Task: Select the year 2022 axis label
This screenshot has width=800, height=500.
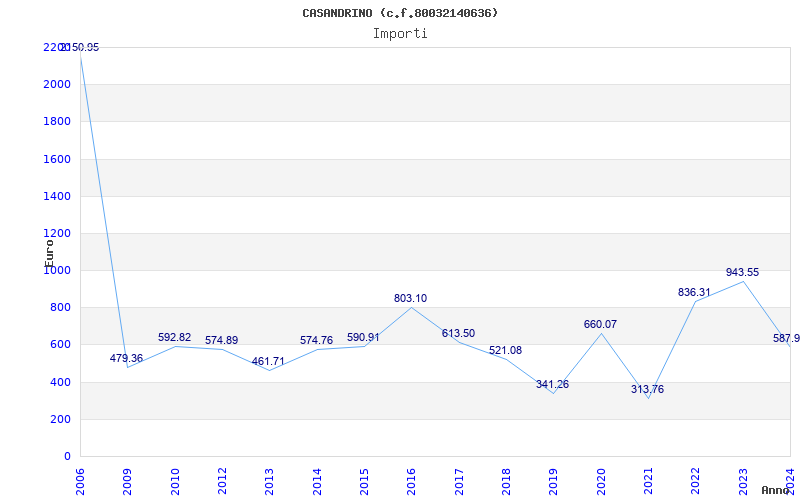Action: (694, 481)
